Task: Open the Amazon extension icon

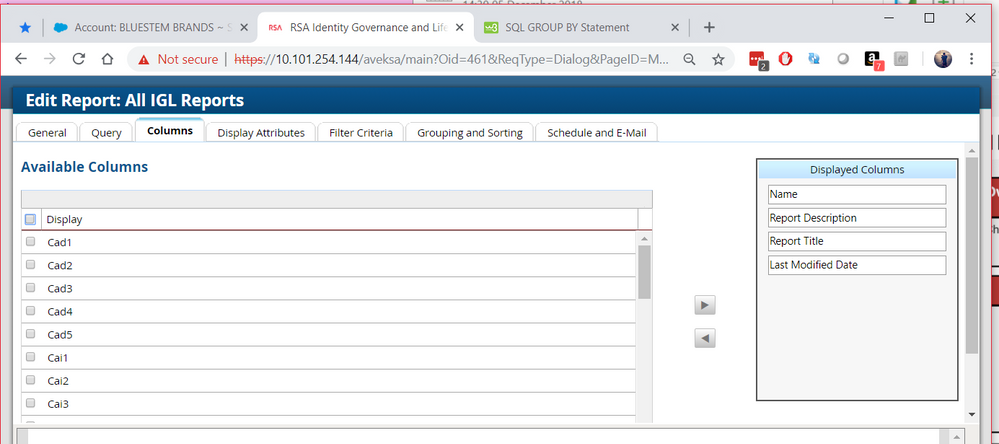Action: tap(873, 60)
